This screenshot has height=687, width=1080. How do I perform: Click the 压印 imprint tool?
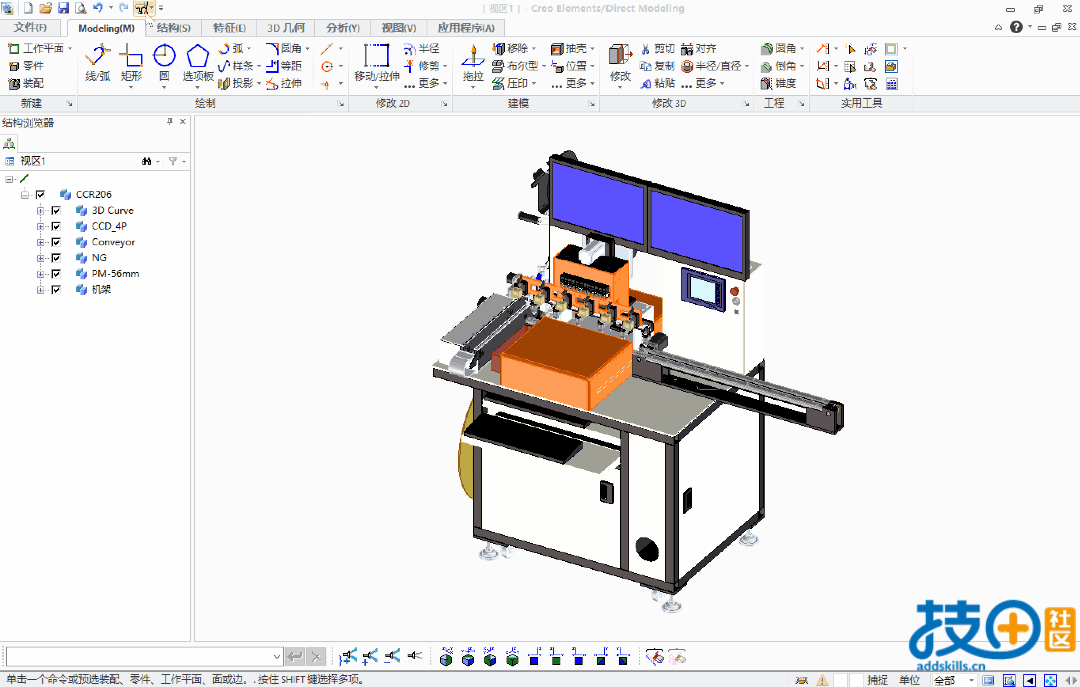510,83
